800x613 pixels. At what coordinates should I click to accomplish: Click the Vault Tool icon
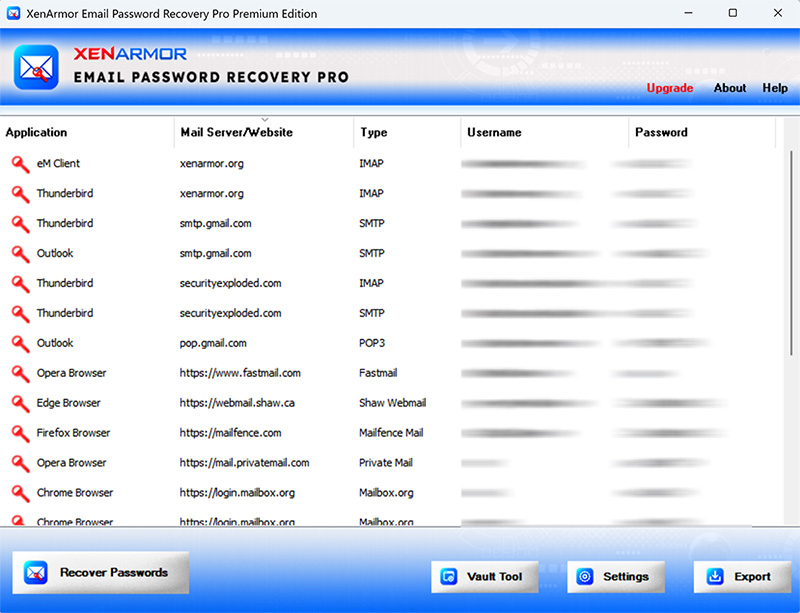(448, 577)
